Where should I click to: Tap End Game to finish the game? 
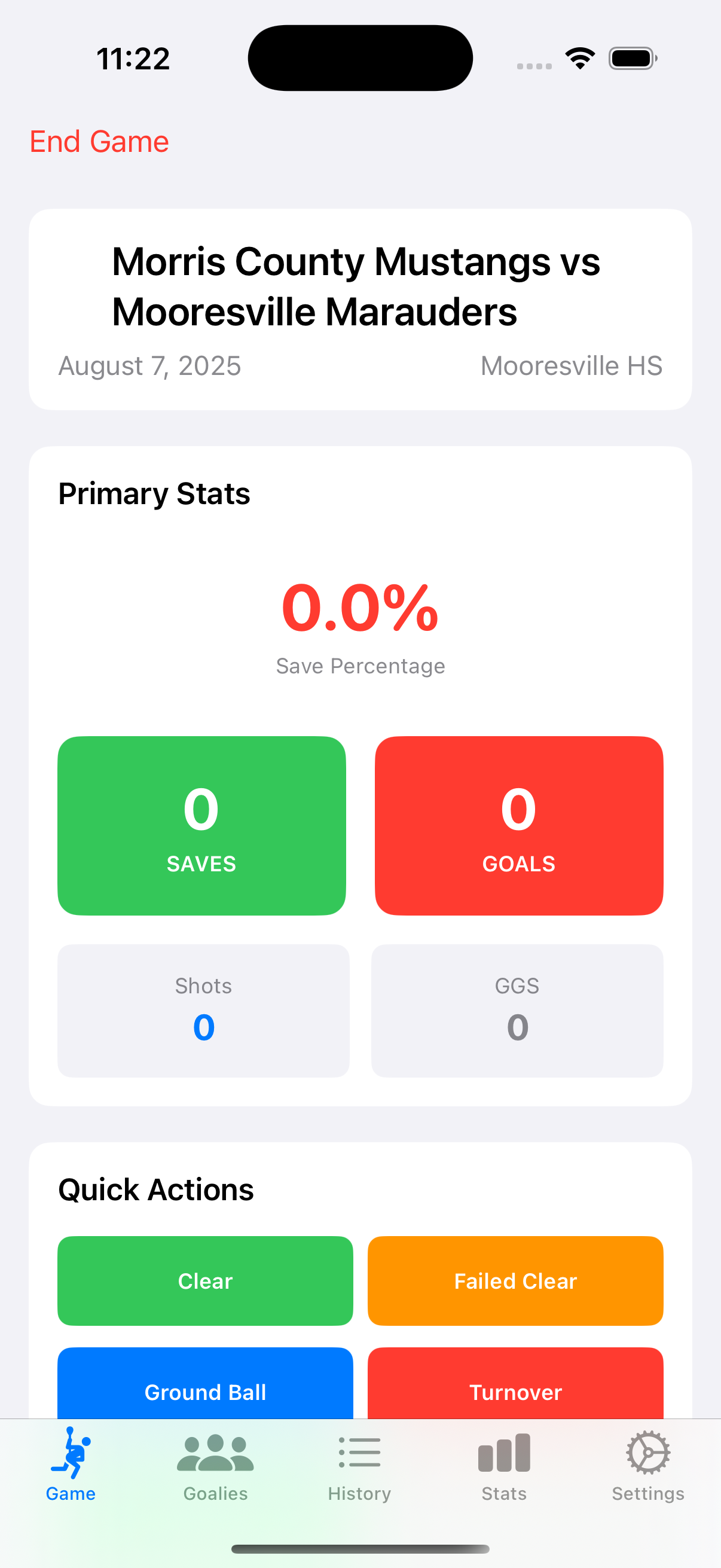[99, 141]
